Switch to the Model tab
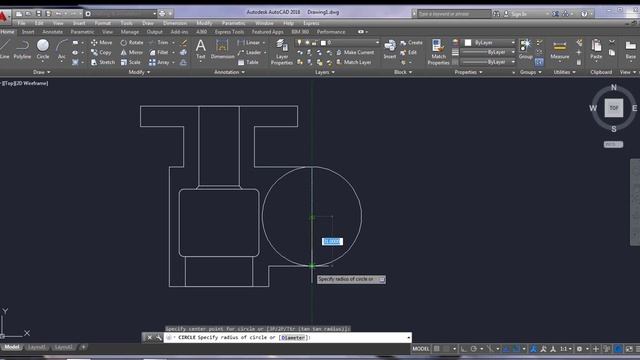 (x=12, y=347)
